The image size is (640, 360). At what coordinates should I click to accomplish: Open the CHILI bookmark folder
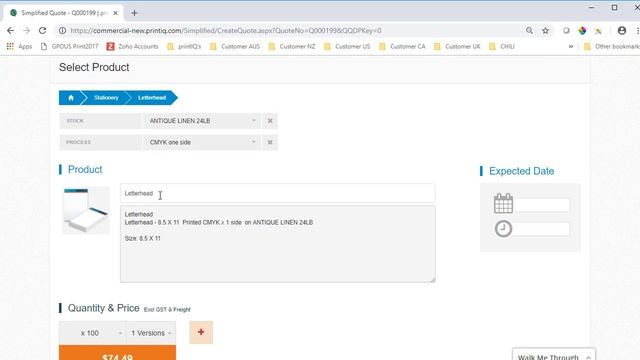pyautogui.click(x=502, y=47)
